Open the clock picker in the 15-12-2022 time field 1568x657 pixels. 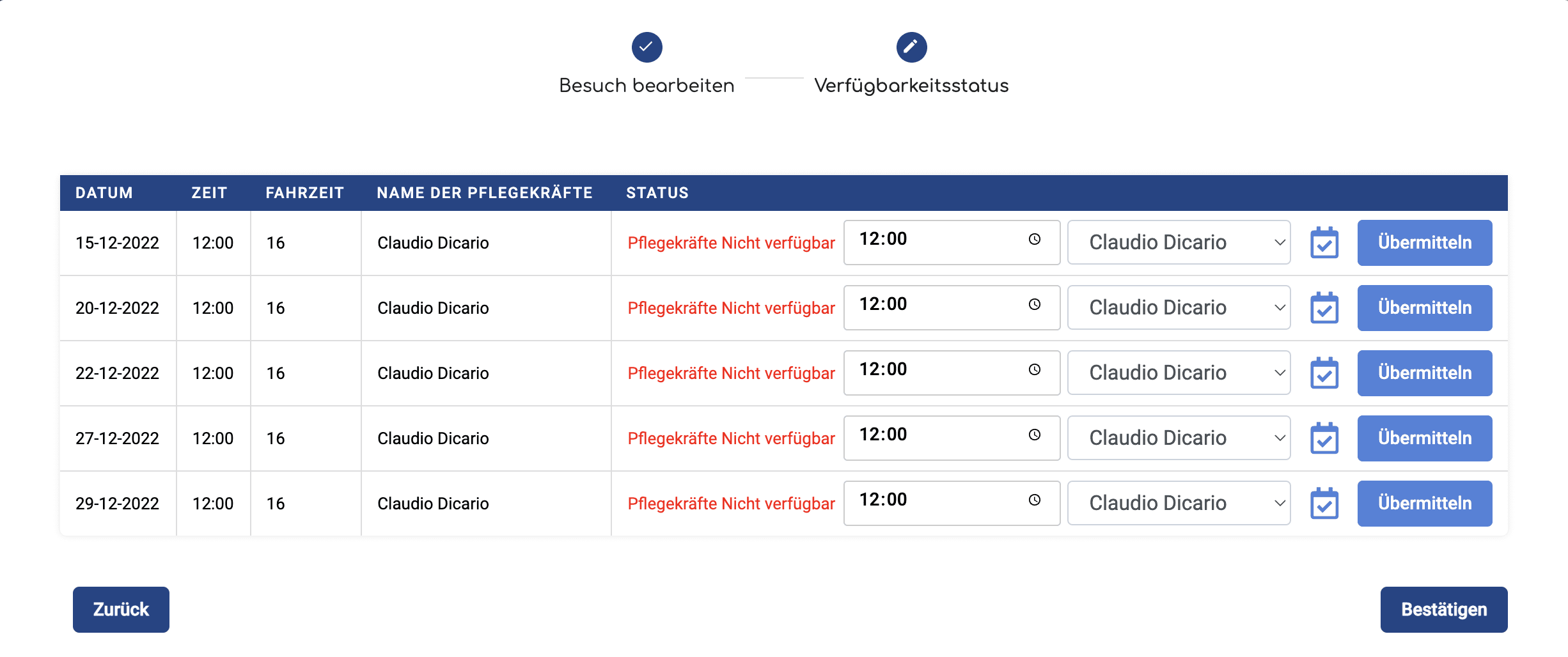[1035, 239]
